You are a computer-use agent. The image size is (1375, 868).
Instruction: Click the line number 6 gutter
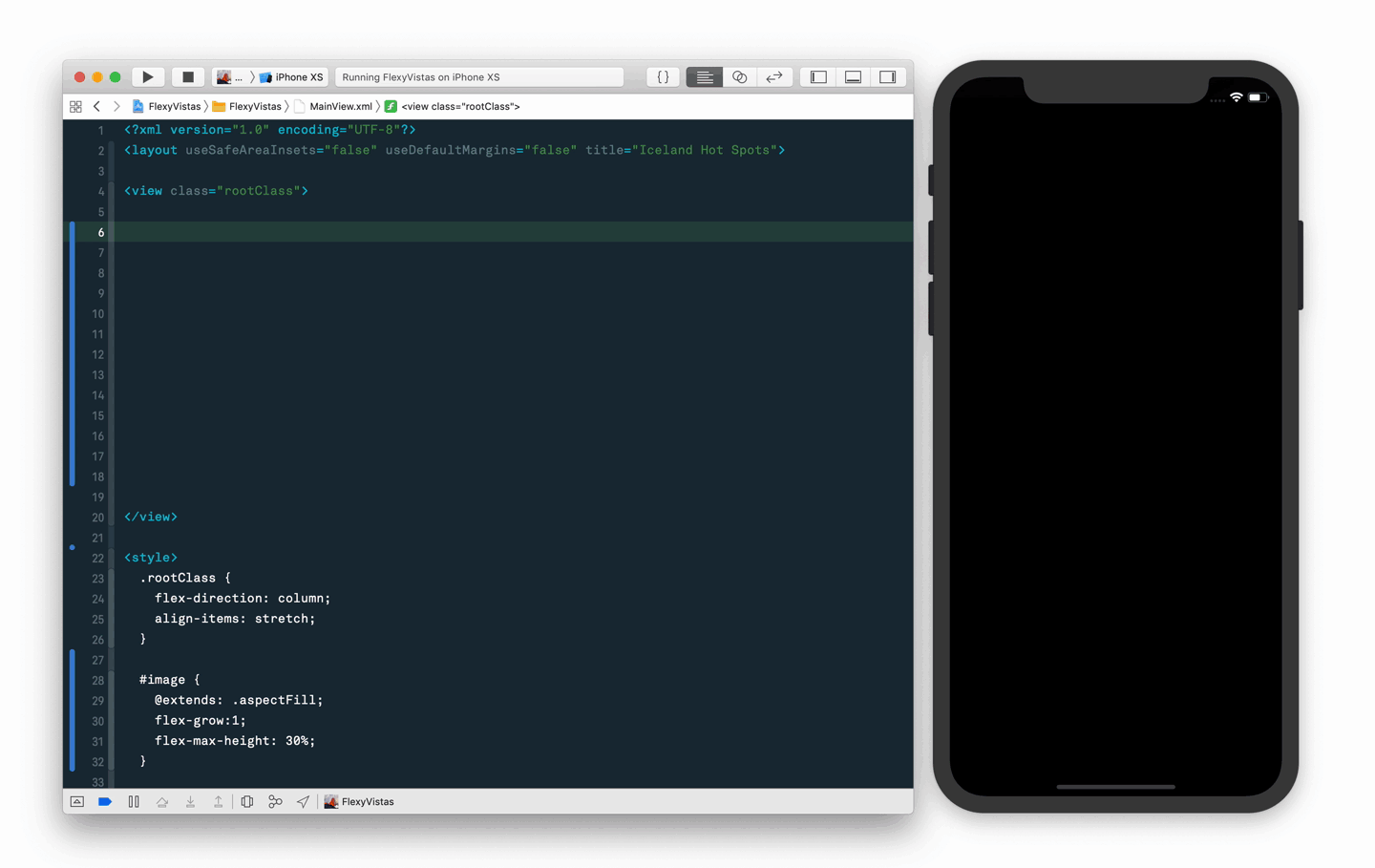tap(100, 232)
